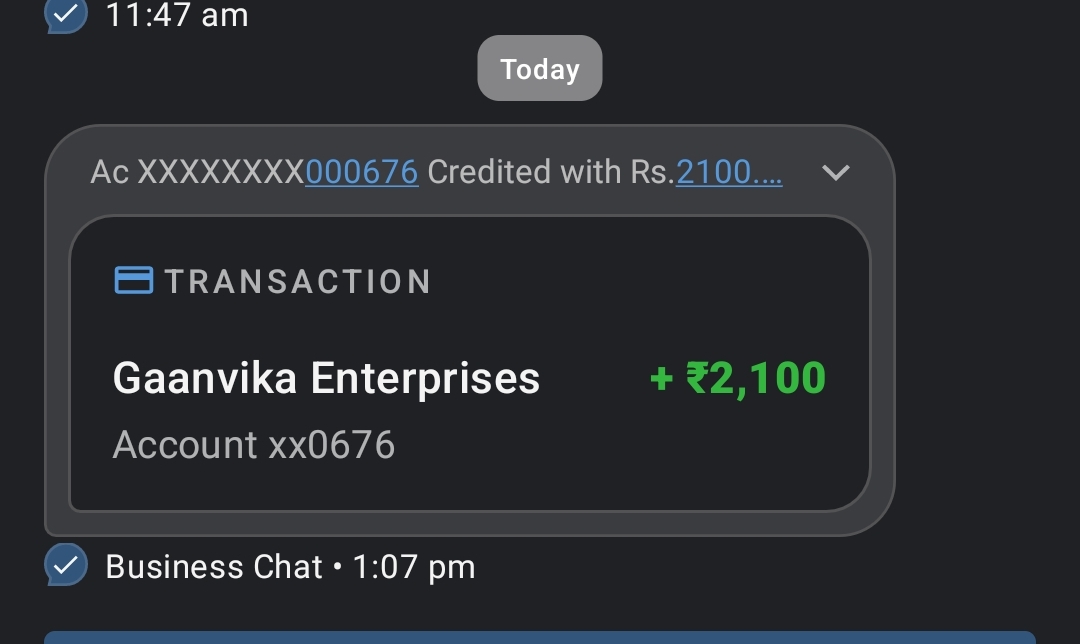
Task: Tap the credit card transaction icon
Action: (x=134, y=281)
